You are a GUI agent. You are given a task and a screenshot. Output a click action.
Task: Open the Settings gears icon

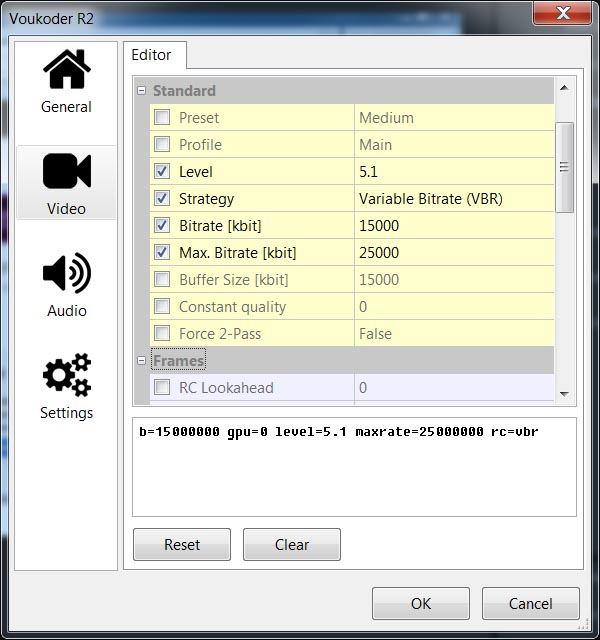click(67, 375)
